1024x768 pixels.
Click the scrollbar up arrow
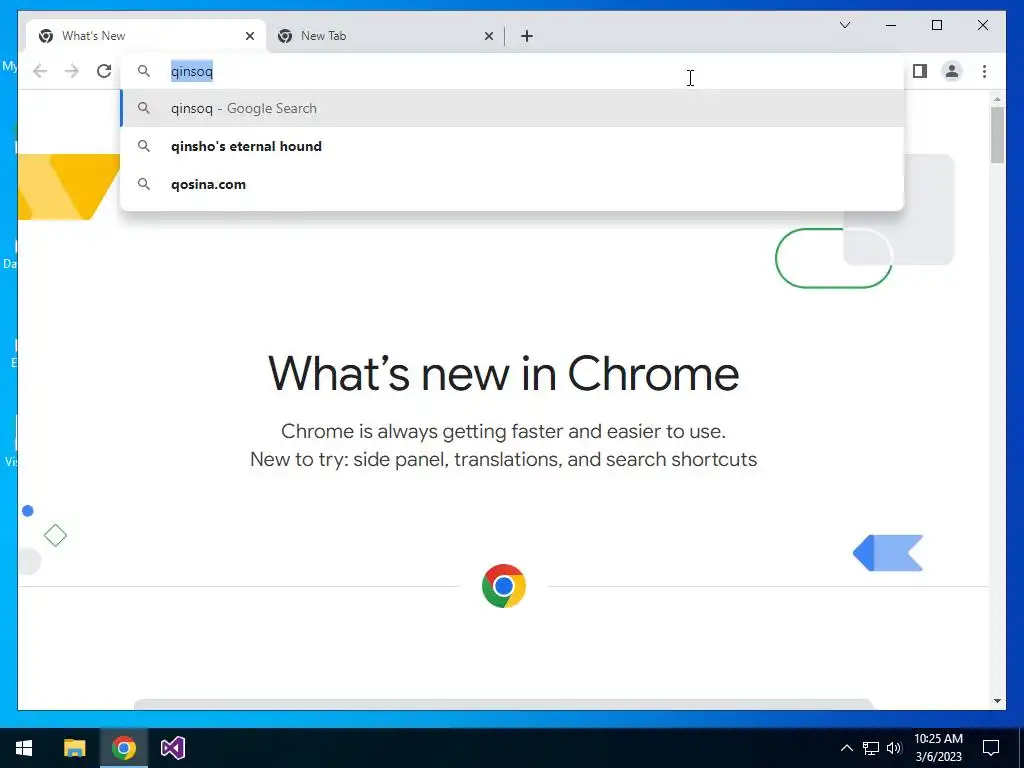[997, 99]
